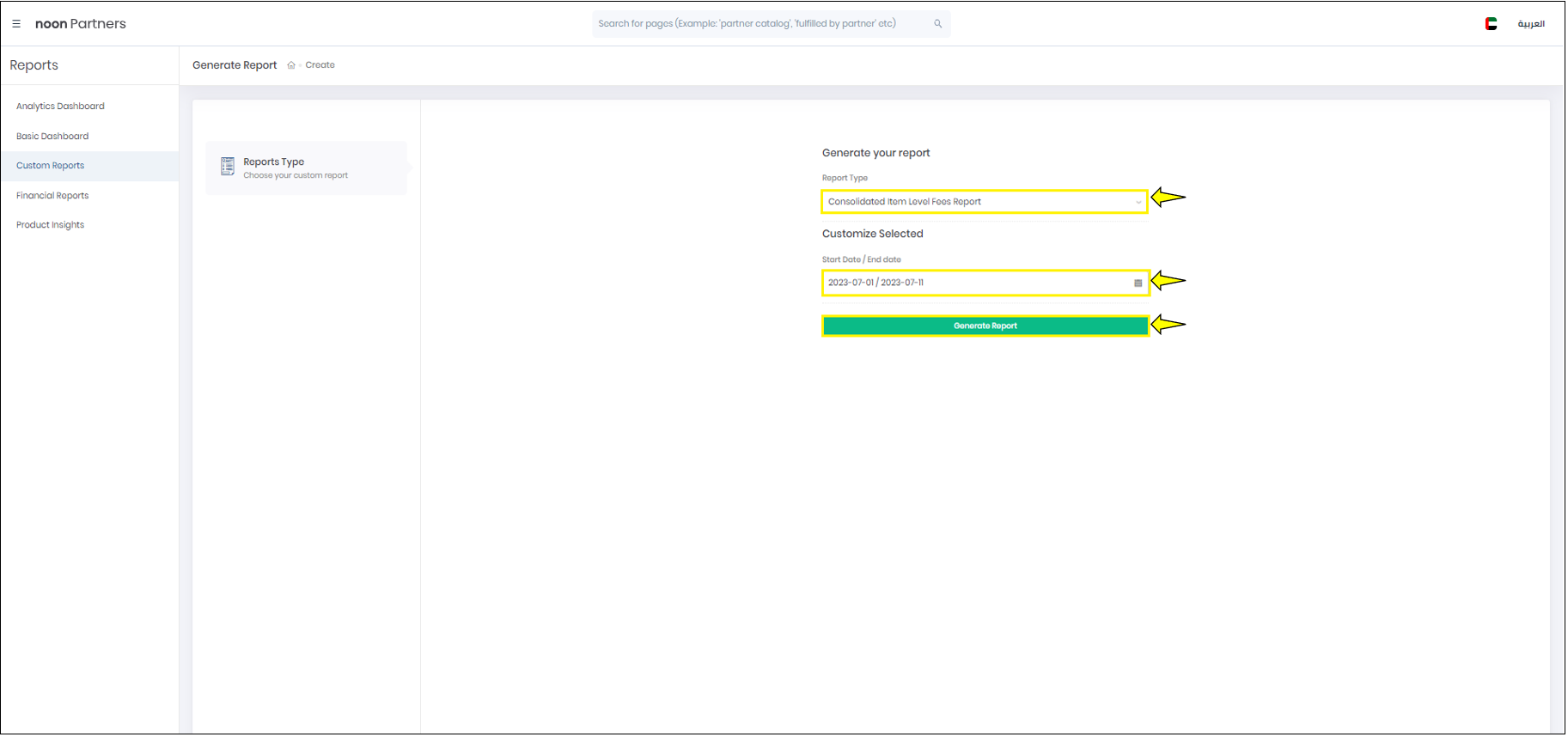Click the Reports Type document icon
This screenshot has width=1568, height=737.
coord(228,167)
